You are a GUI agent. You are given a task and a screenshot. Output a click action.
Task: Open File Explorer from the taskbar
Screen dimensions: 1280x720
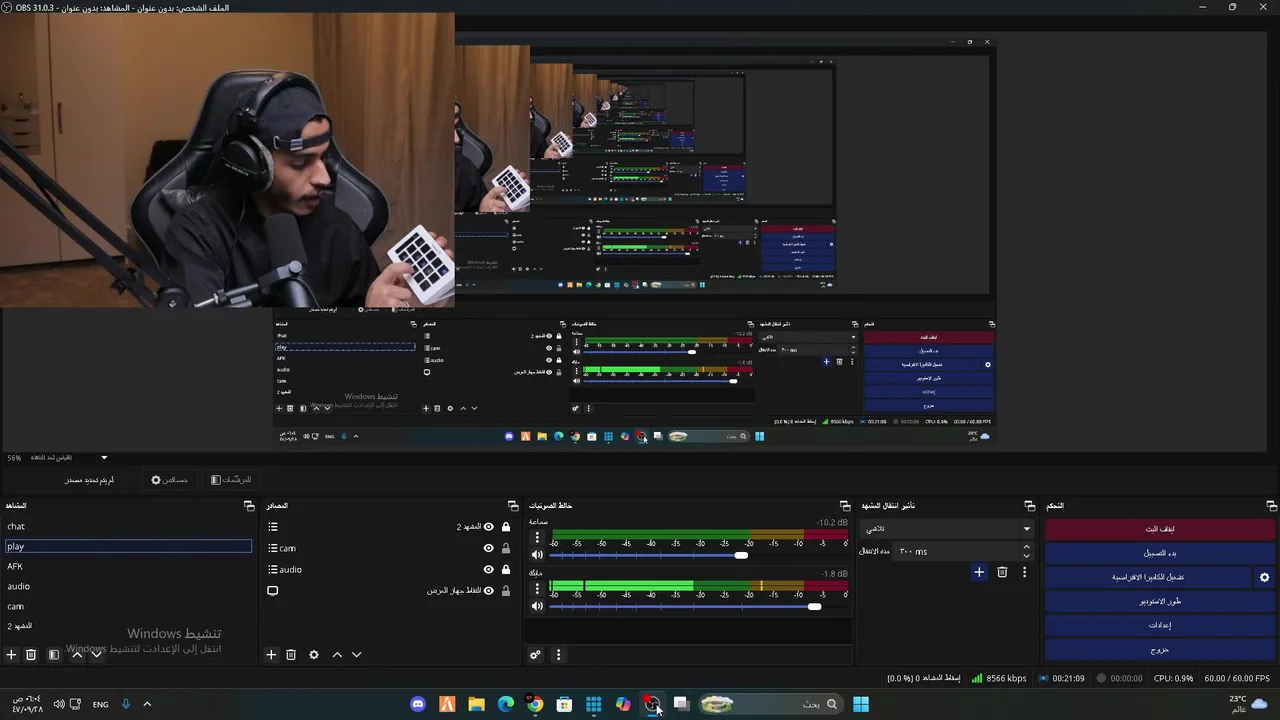pos(477,704)
